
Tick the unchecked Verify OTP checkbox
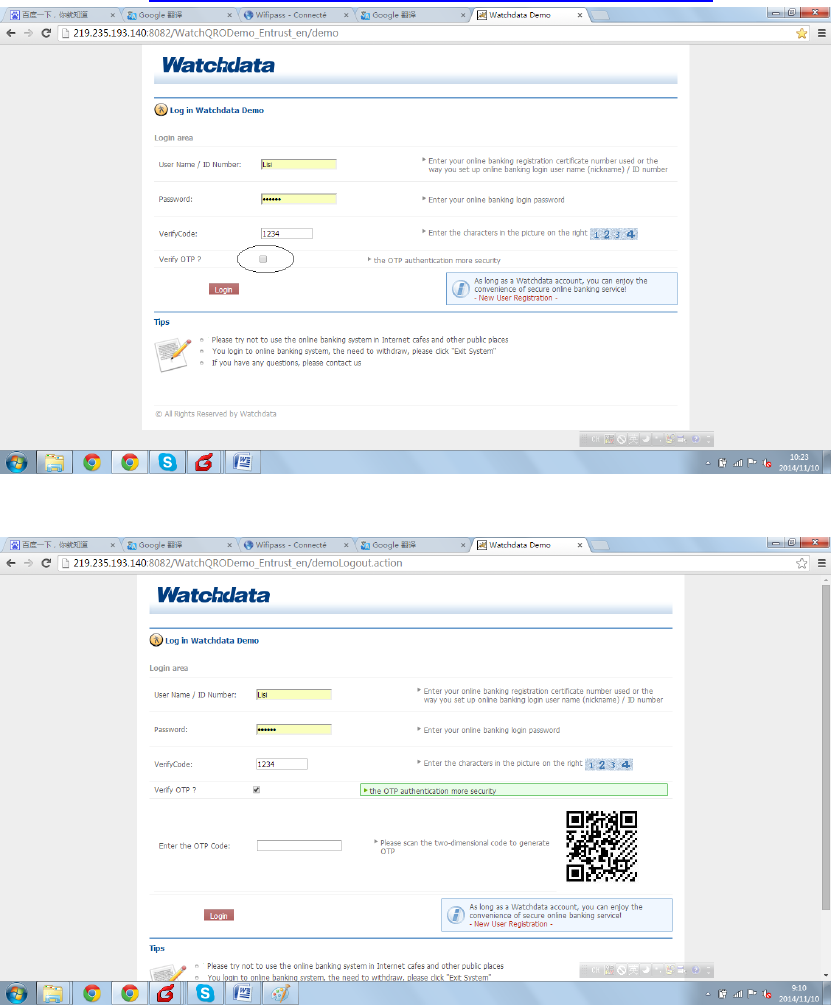(263, 259)
